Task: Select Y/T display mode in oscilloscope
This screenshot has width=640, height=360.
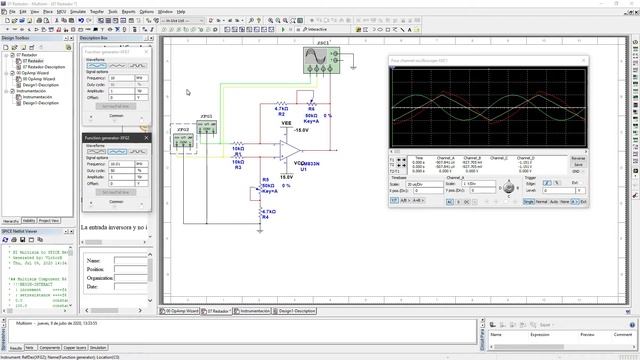Action: (x=394, y=200)
